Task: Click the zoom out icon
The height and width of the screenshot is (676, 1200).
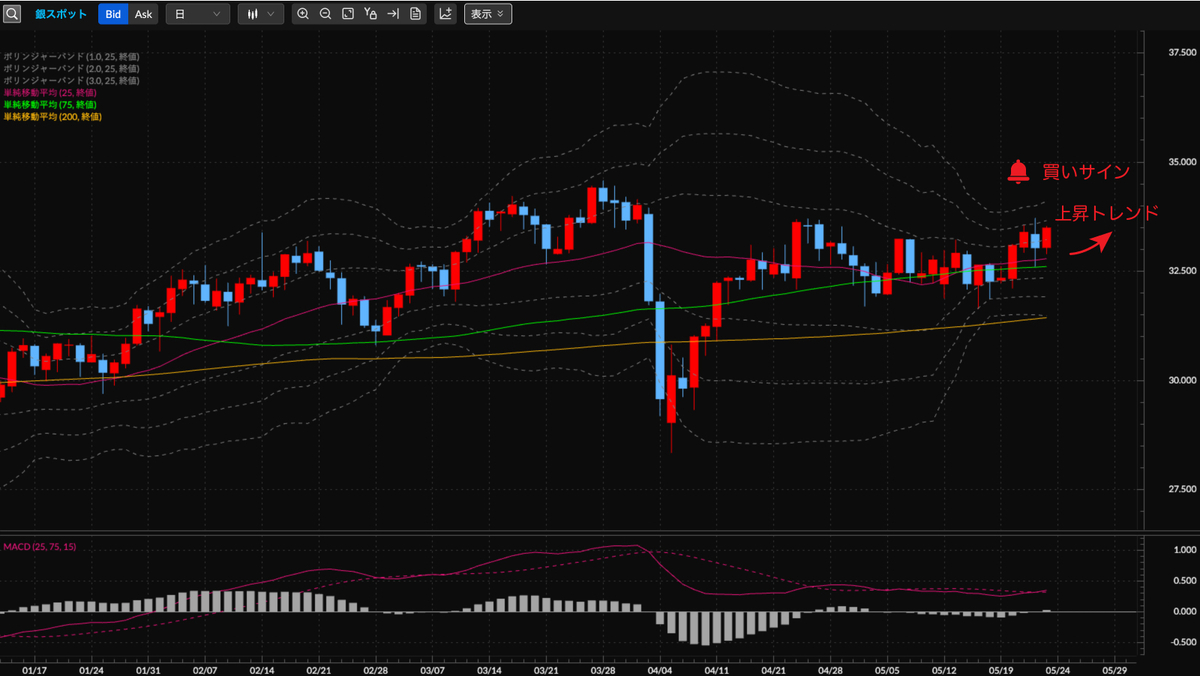Action: (x=325, y=14)
